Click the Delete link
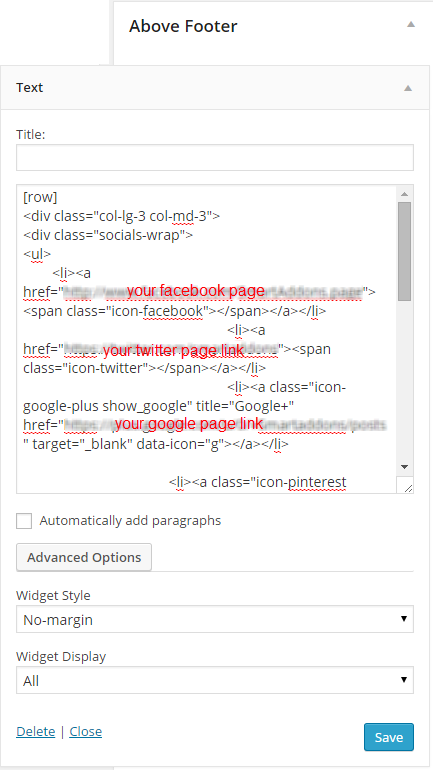This screenshot has height=770, width=433. click(x=35, y=732)
